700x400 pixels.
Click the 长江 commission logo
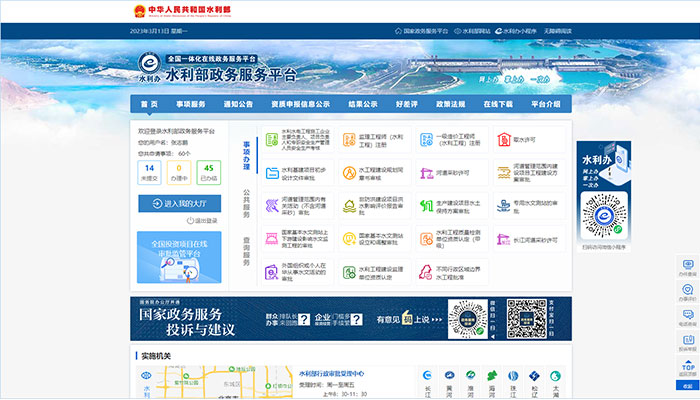427,375
